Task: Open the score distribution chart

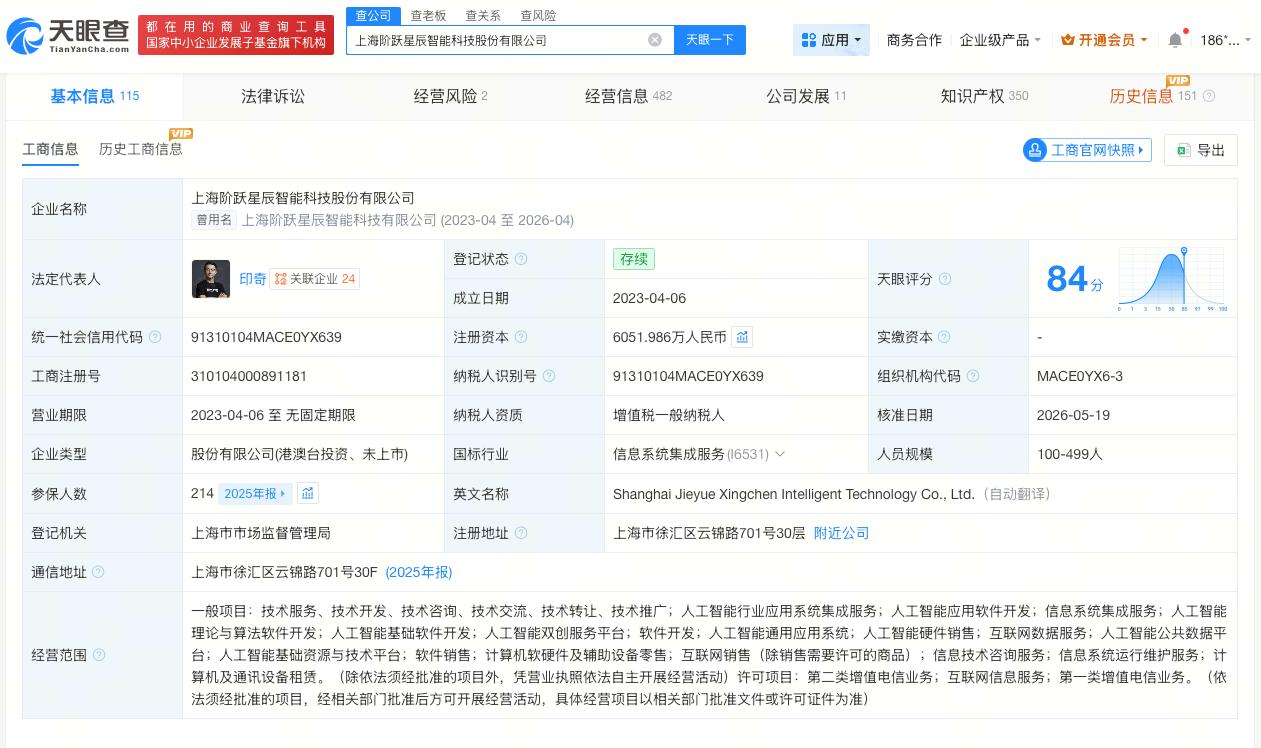Action: coord(1173,279)
